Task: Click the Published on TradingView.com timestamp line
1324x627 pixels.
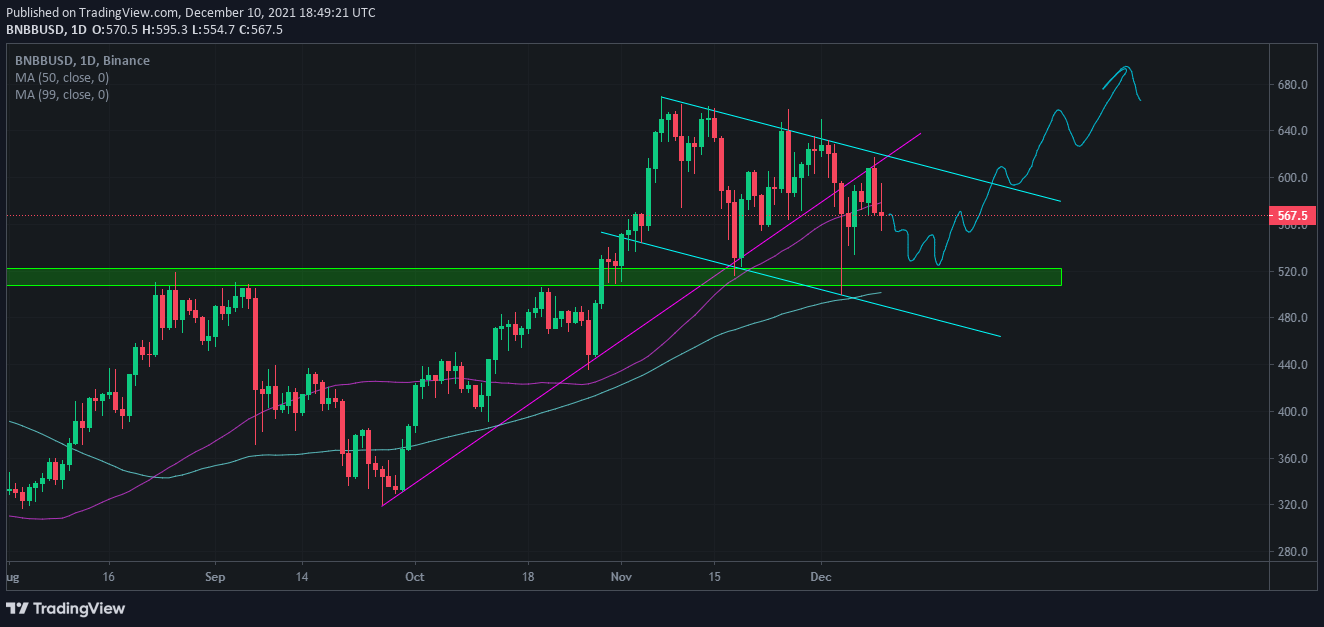Action: (190, 13)
